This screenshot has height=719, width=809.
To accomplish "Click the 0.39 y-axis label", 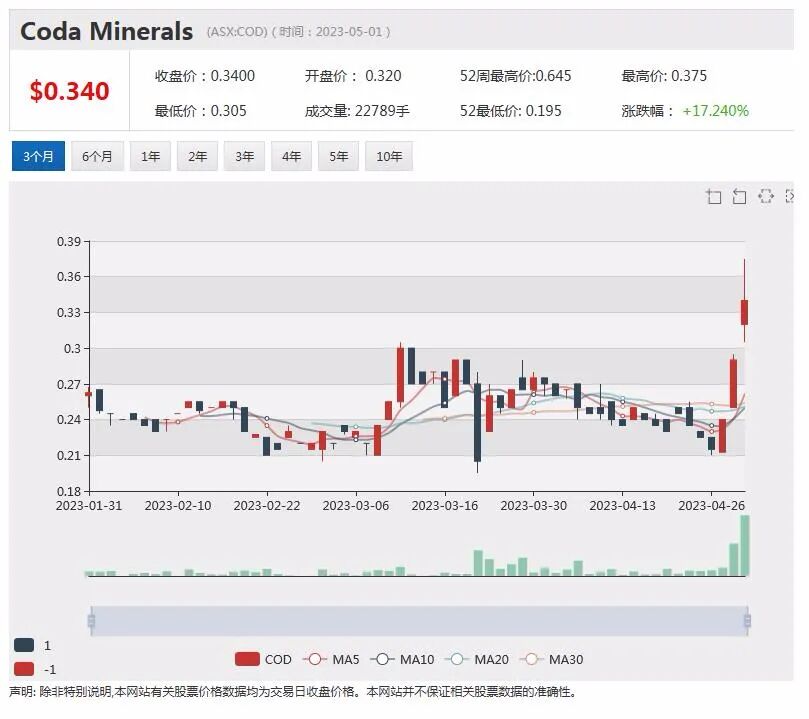I will pos(69,241).
